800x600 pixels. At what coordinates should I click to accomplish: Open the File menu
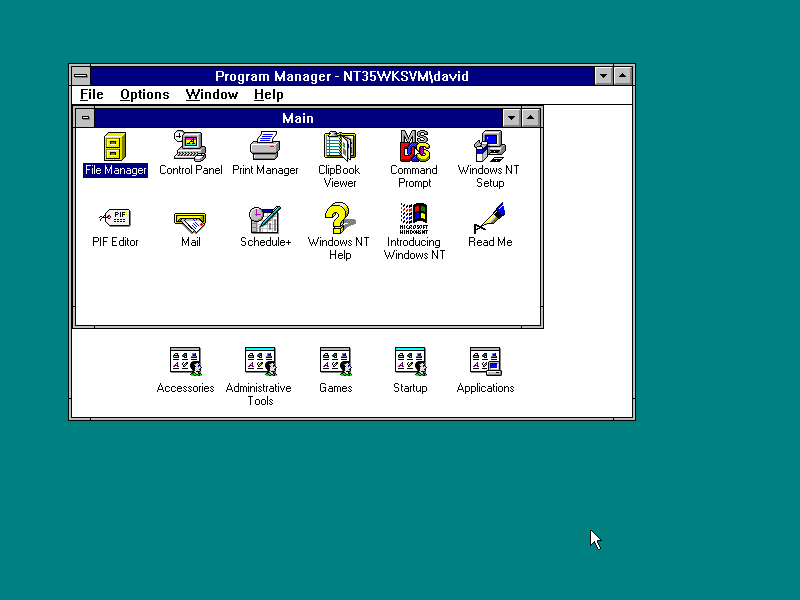pyautogui.click(x=92, y=95)
